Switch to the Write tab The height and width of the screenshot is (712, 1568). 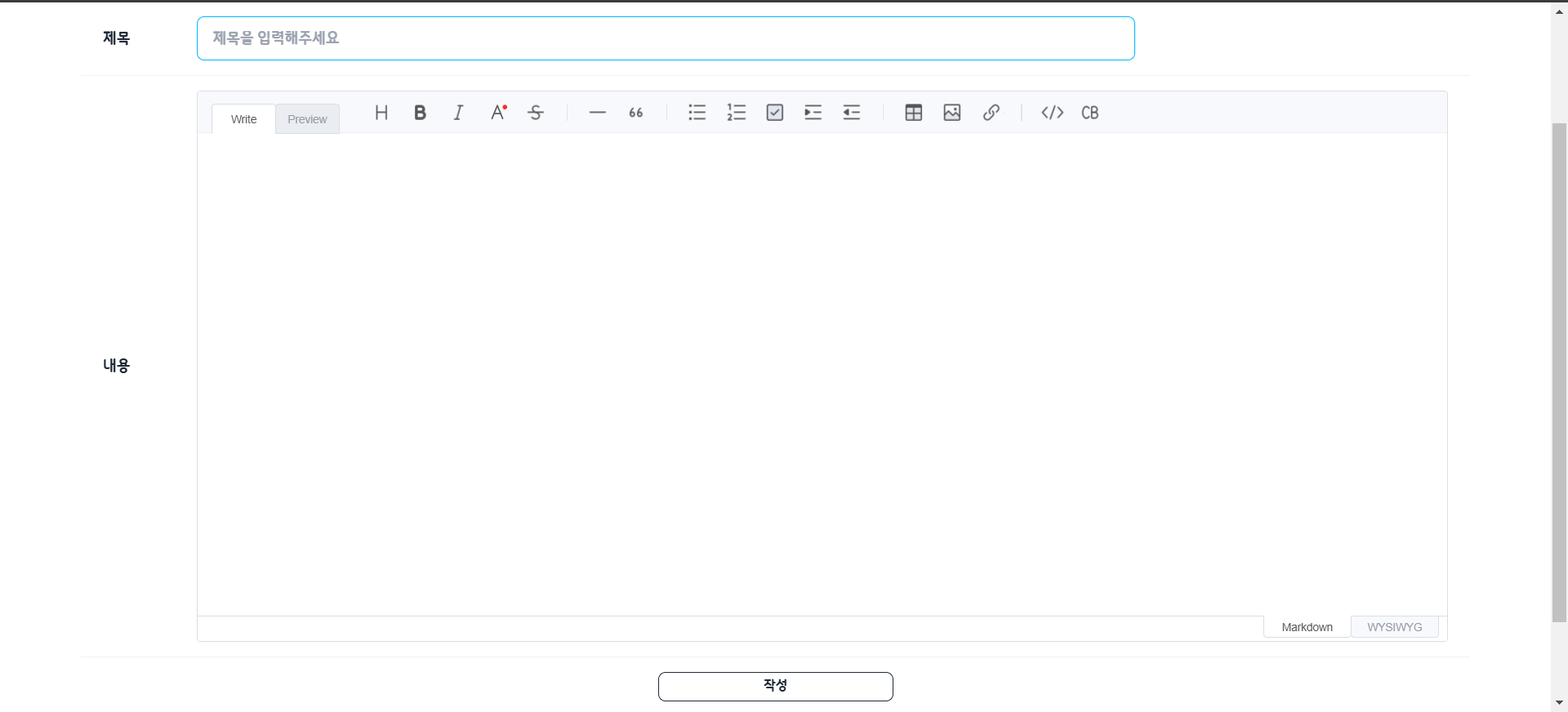(x=243, y=119)
